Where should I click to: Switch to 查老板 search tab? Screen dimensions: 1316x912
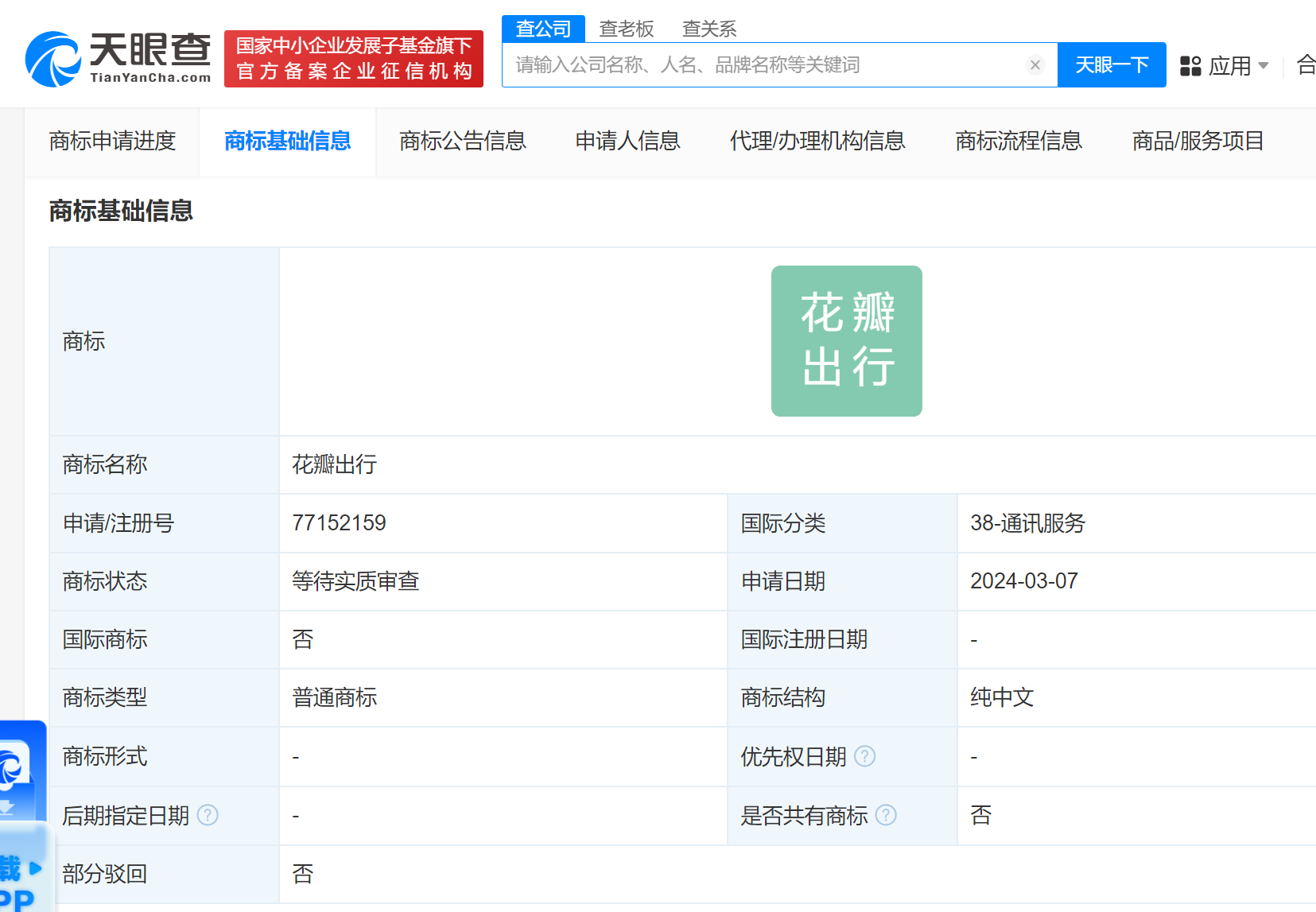point(626,29)
